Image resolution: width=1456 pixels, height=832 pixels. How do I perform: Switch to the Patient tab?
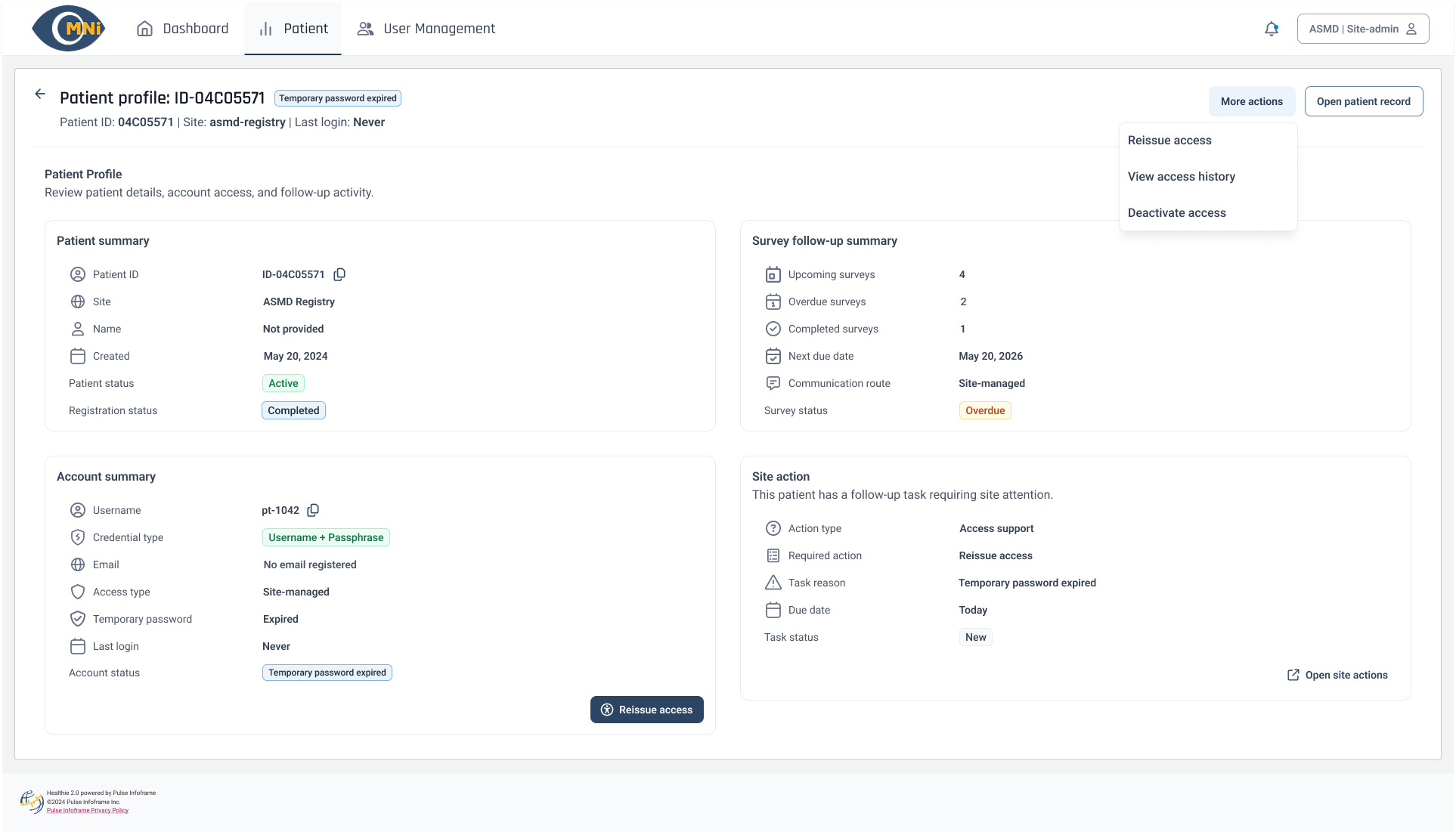[x=293, y=29]
